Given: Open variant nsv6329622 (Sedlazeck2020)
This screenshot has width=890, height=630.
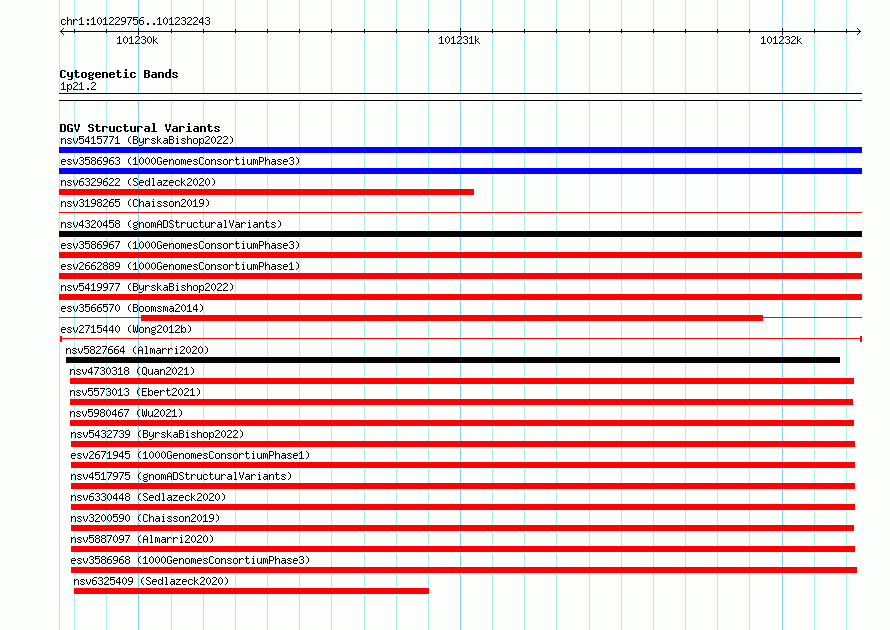Looking at the screenshot, I should (x=138, y=182).
